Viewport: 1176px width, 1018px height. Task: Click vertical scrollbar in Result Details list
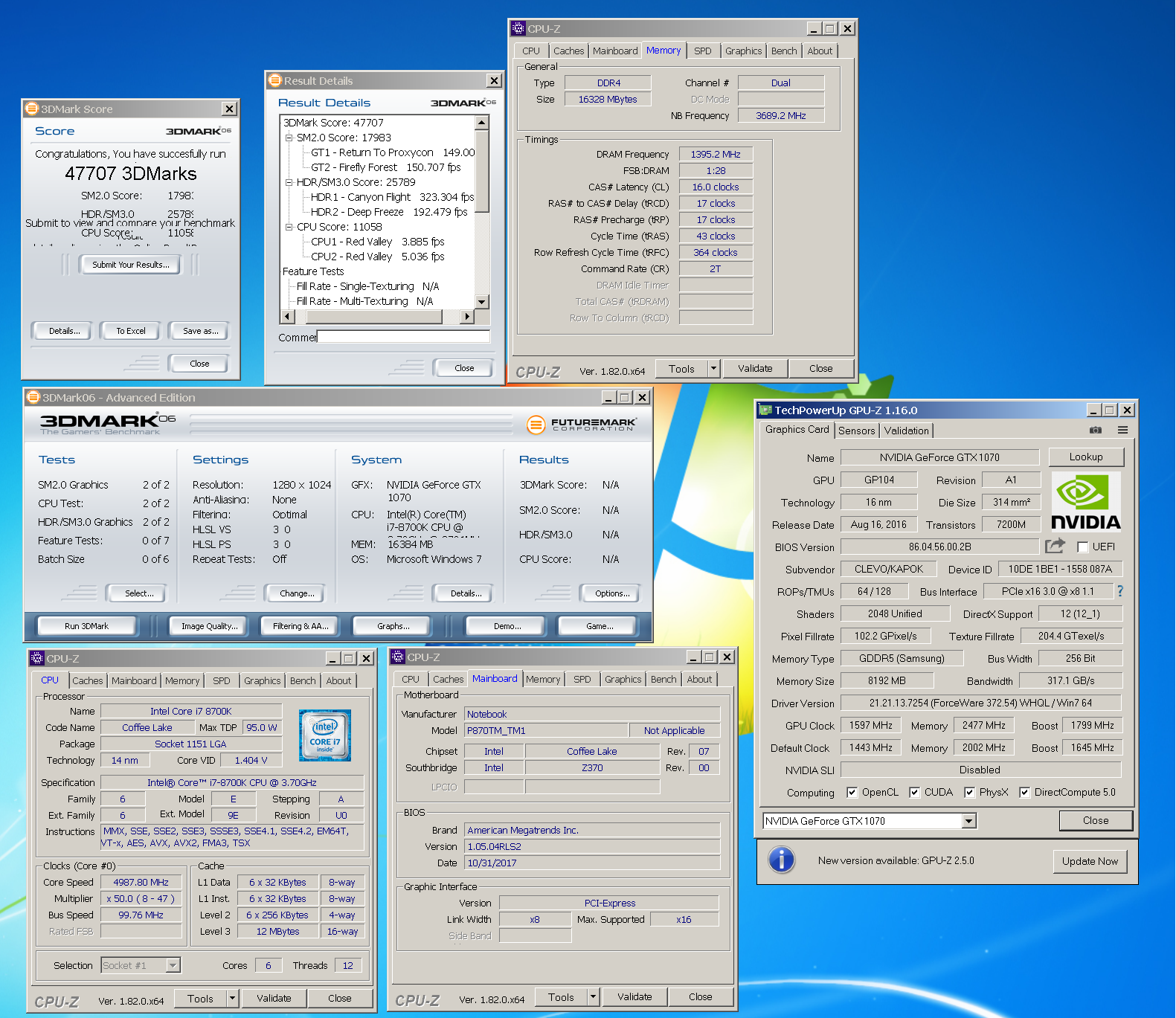(482, 212)
